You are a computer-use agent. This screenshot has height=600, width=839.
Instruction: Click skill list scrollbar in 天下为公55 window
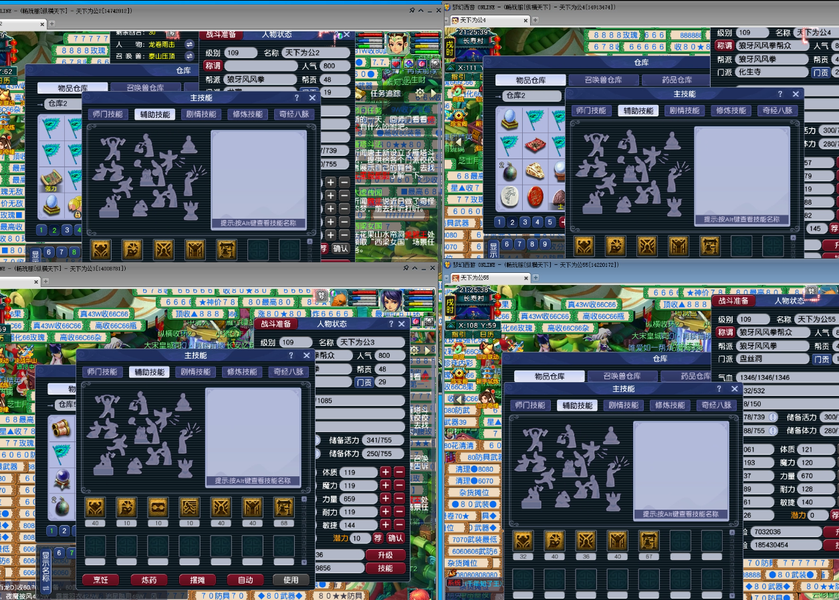tap(731, 562)
